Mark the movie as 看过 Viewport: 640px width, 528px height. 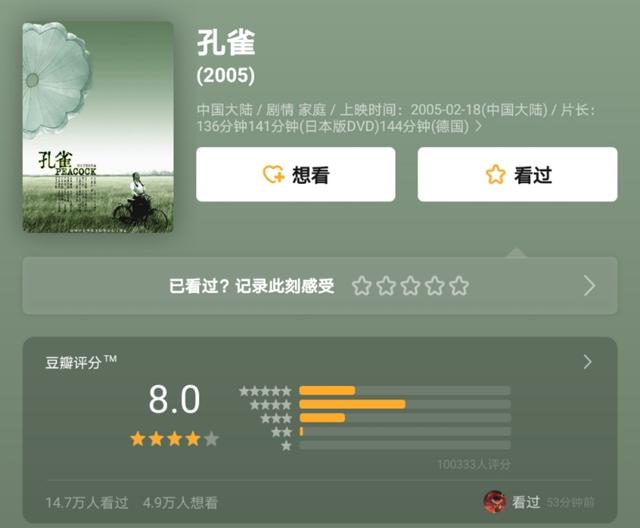[517, 174]
